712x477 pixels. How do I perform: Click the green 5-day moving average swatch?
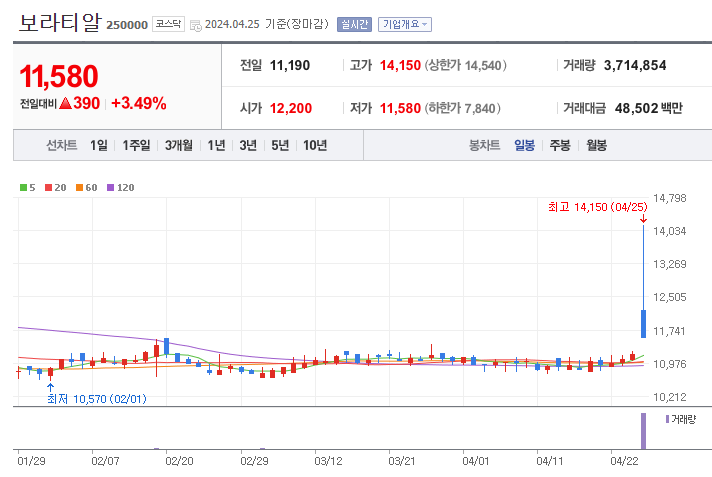[x=23, y=188]
